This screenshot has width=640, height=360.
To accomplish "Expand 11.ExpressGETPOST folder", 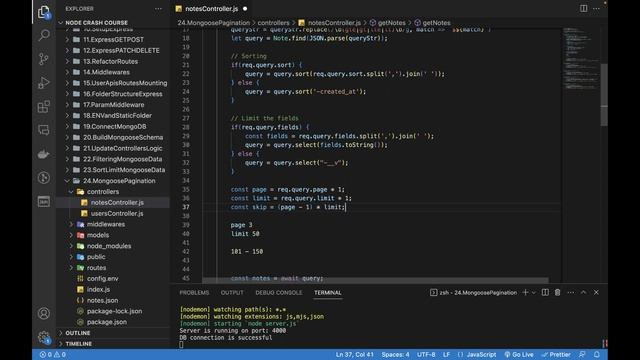I will pos(113,40).
